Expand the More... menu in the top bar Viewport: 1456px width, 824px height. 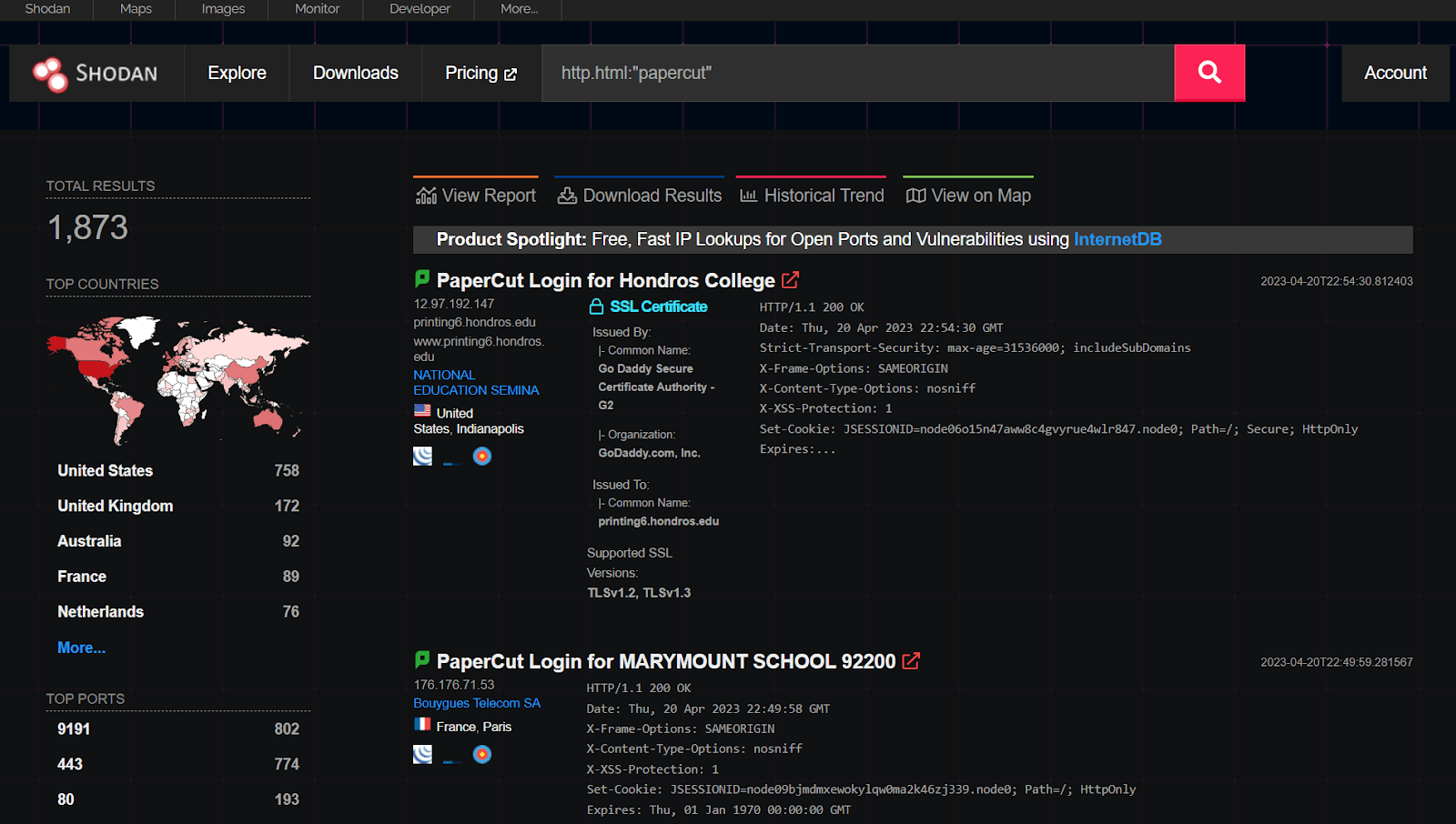(519, 9)
